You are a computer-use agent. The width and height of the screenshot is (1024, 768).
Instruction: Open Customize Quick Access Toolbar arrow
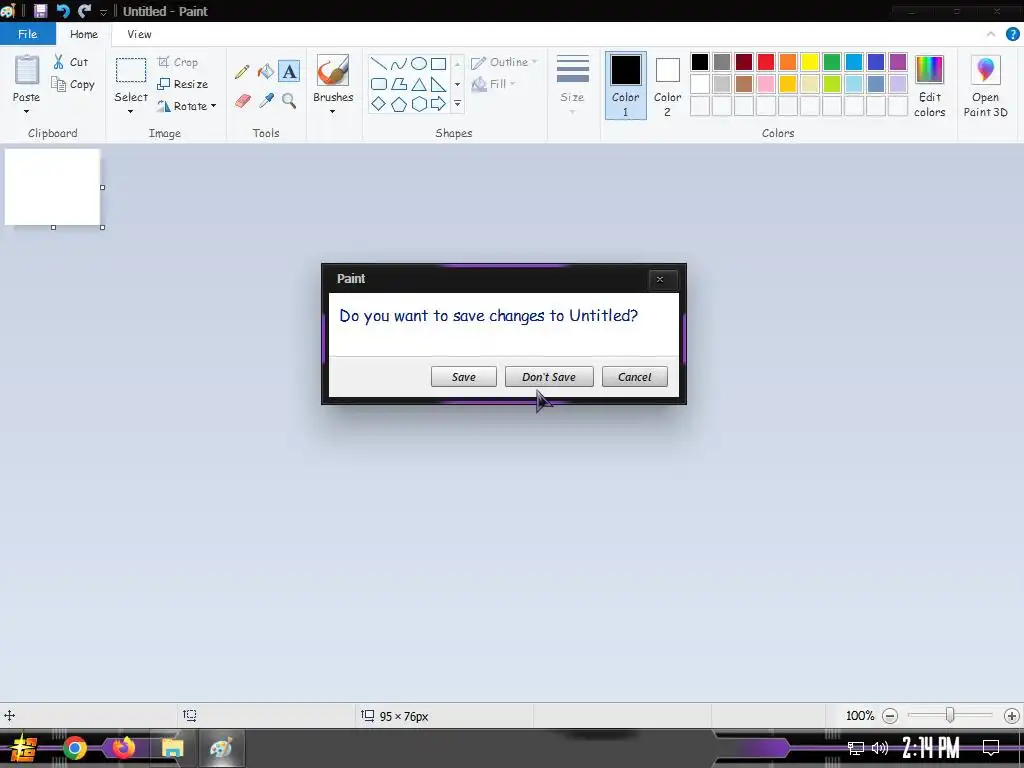pyautogui.click(x=103, y=12)
